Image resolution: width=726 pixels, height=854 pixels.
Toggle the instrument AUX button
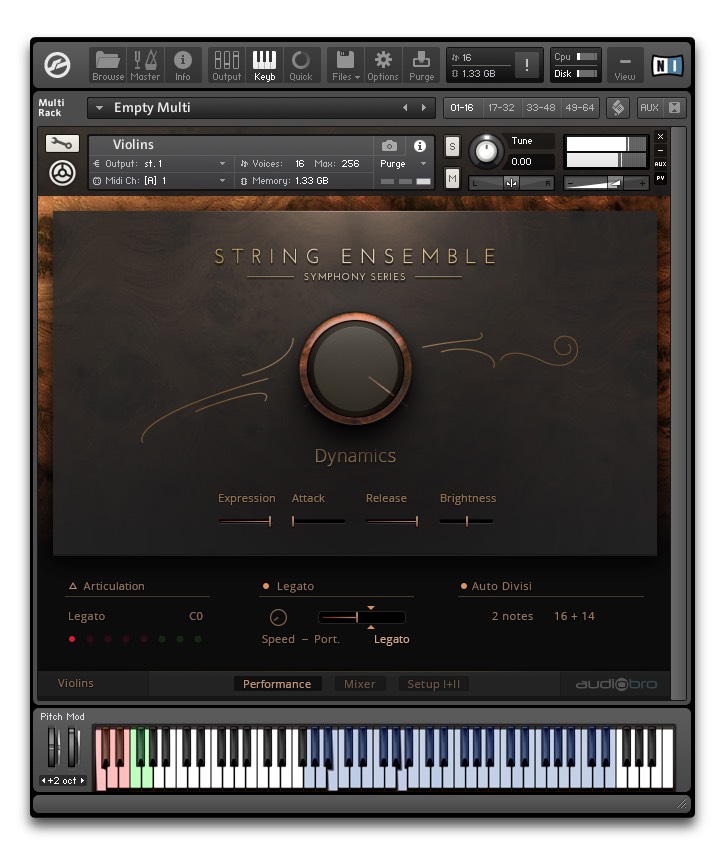click(x=661, y=164)
